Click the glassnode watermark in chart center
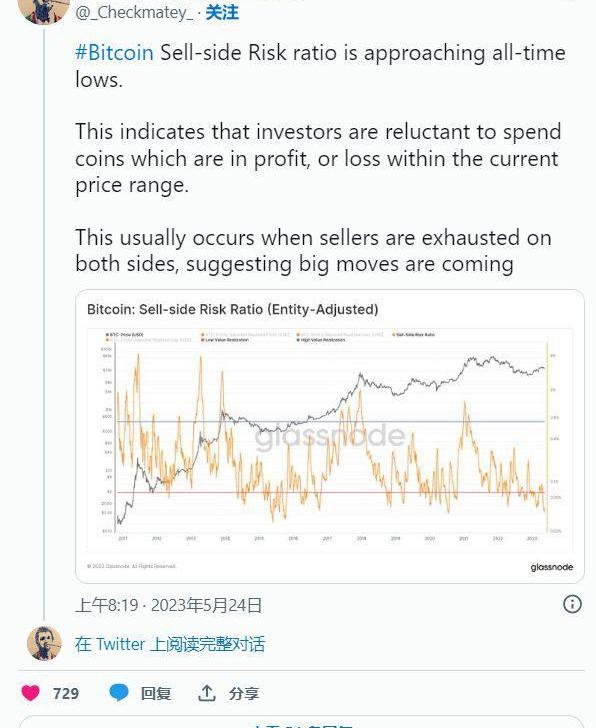Image resolution: width=596 pixels, height=728 pixels. click(x=330, y=436)
